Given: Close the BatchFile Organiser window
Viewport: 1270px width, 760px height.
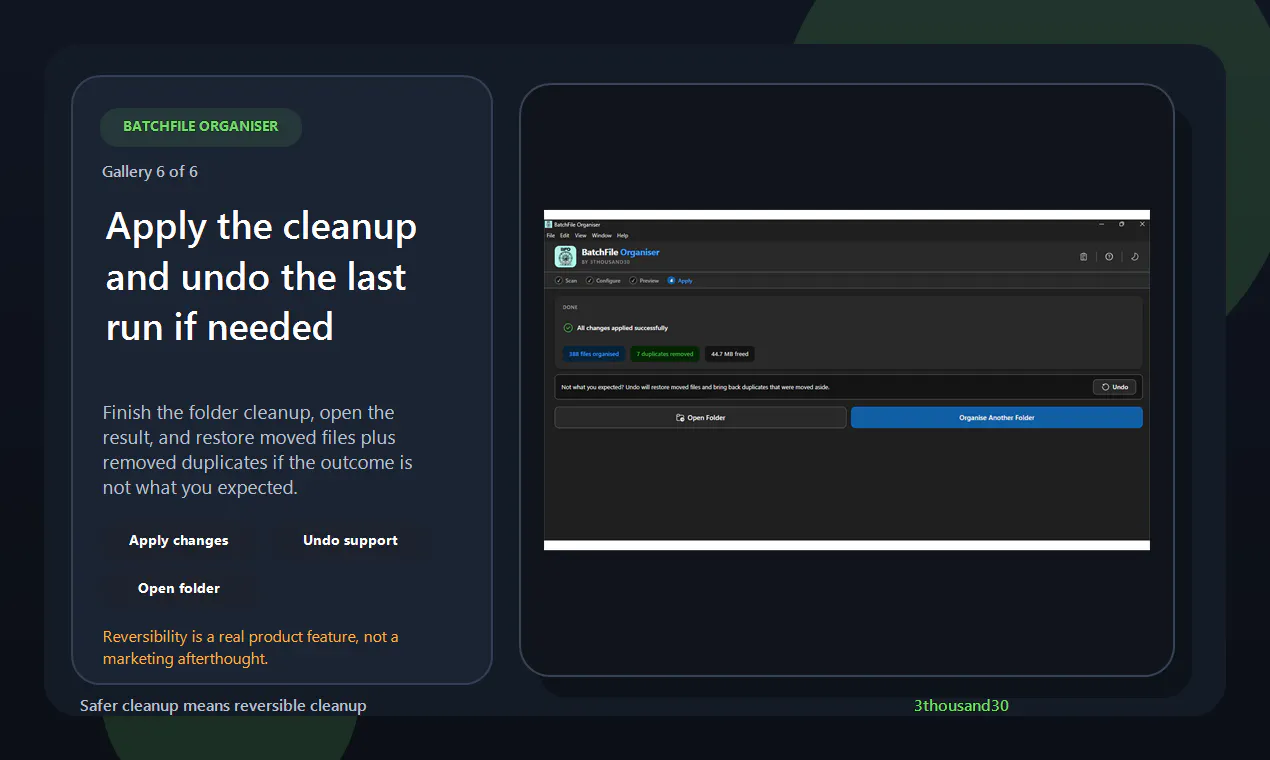Looking at the screenshot, I should pos(1142,224).
